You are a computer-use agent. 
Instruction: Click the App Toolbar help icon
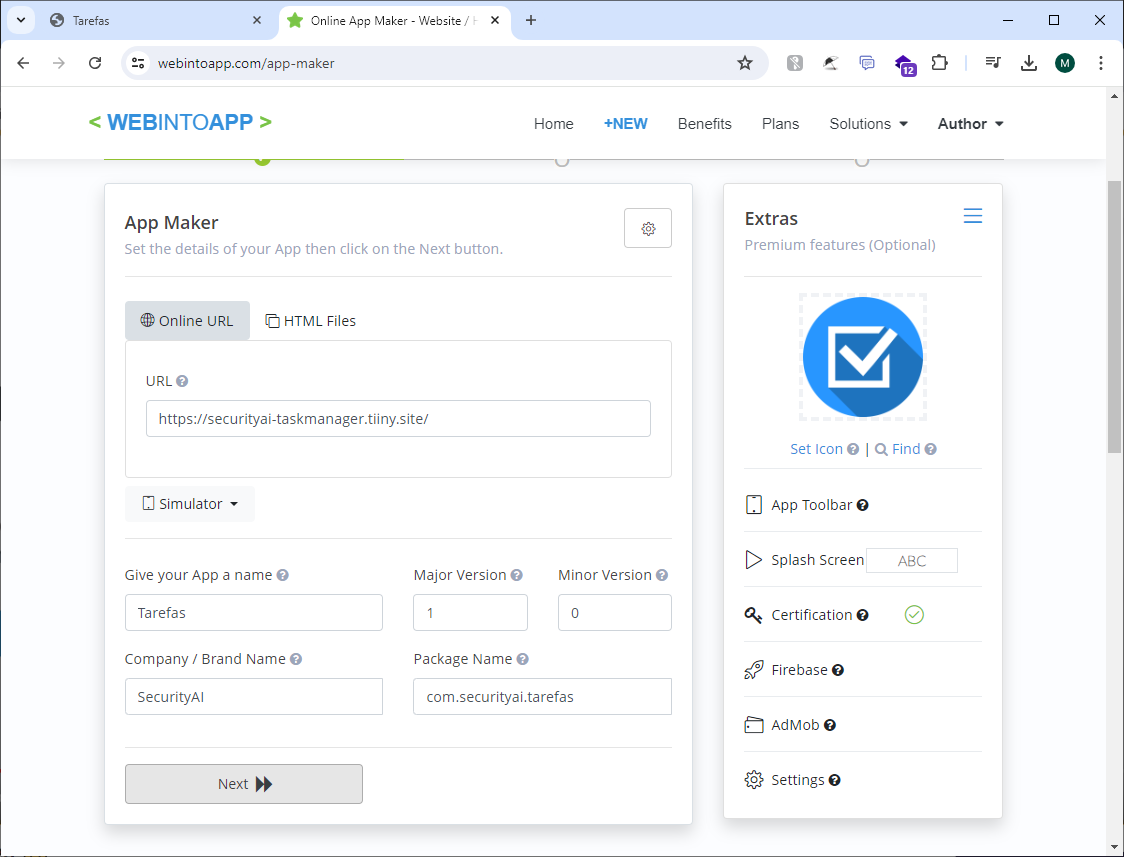pyautogui.click(x=862, y=505)
